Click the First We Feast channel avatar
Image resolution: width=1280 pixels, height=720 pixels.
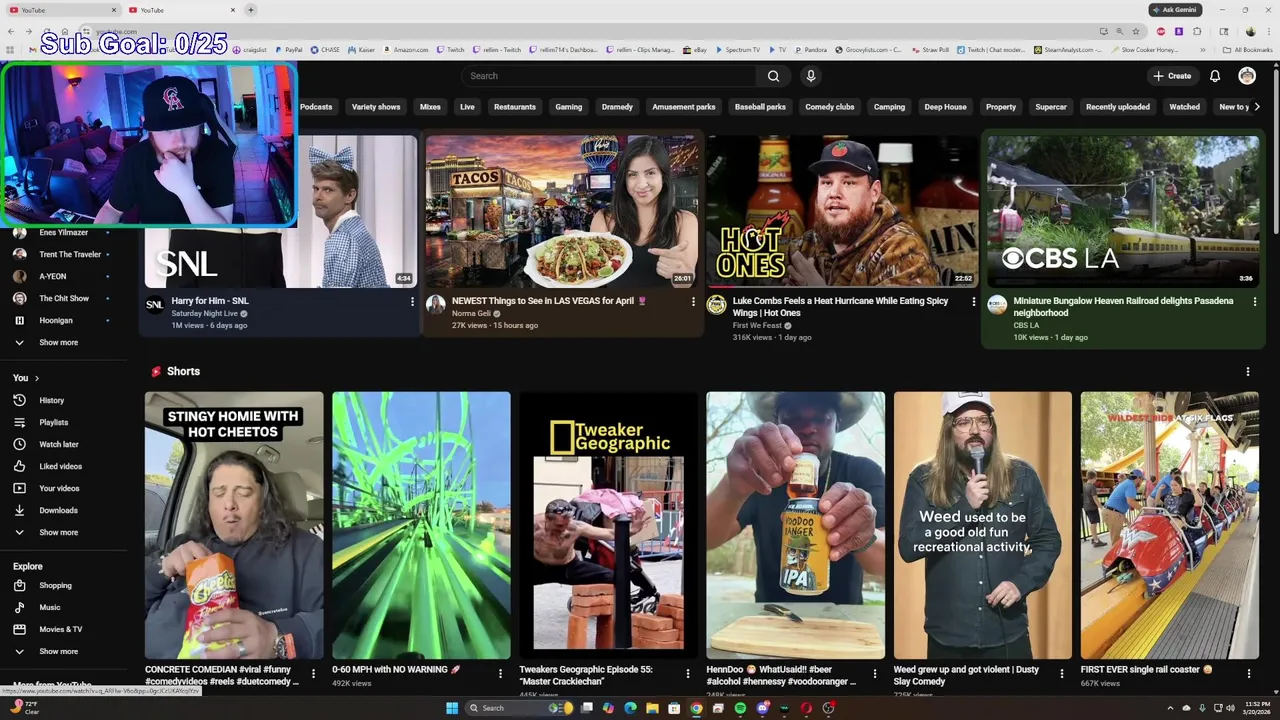[x=717, y=305]
